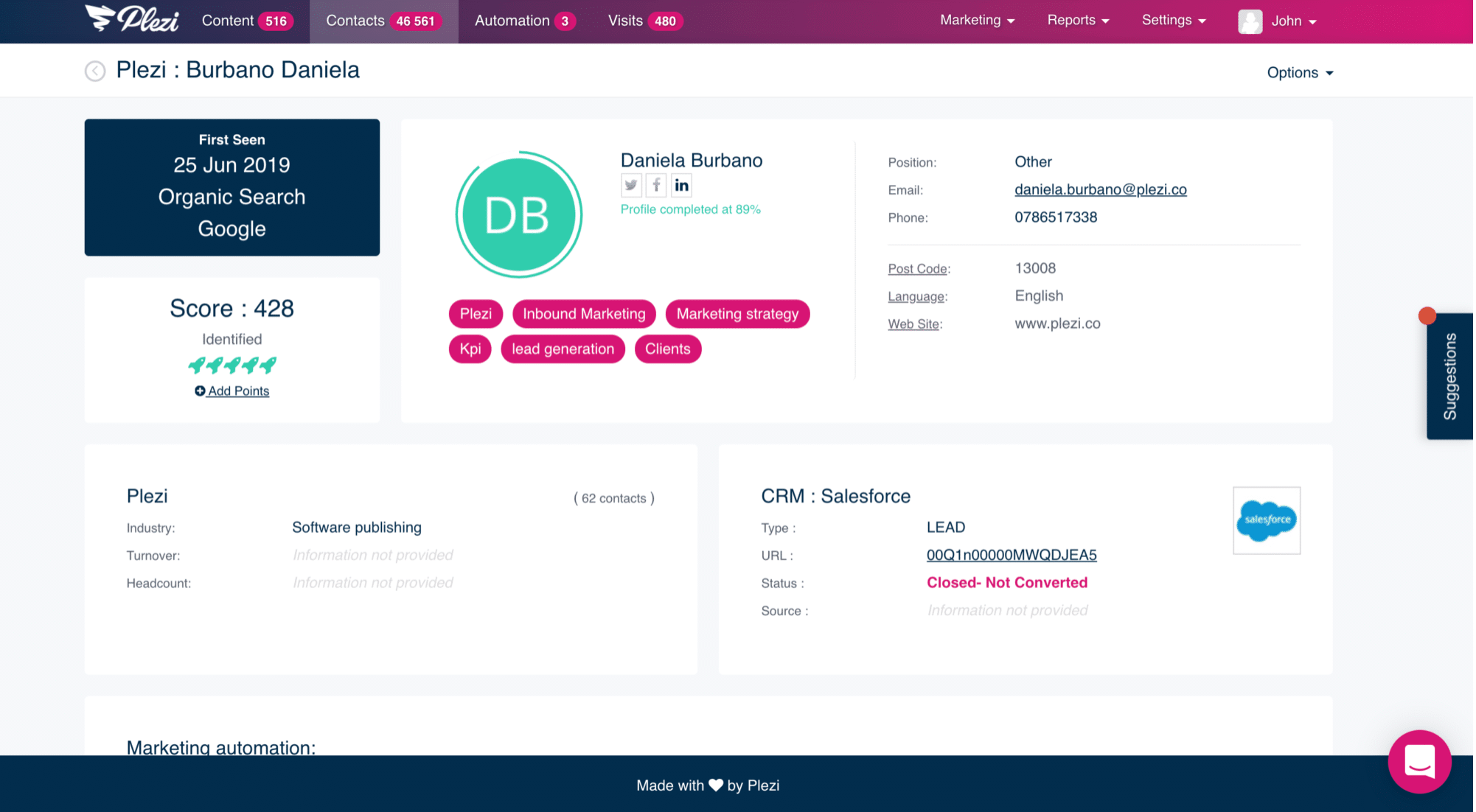
Task: Click the First Seen info card
Action: click(232, 187)
